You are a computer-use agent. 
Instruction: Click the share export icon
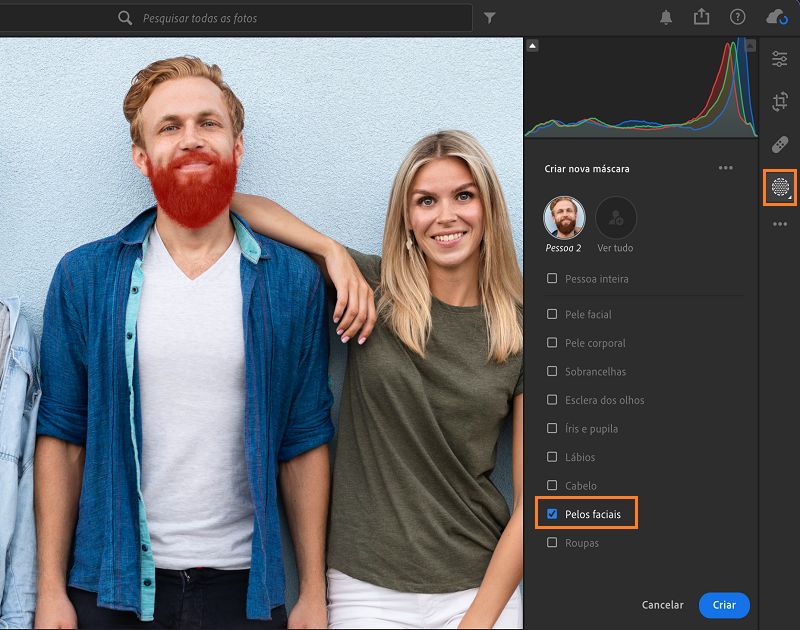point(702,17)
